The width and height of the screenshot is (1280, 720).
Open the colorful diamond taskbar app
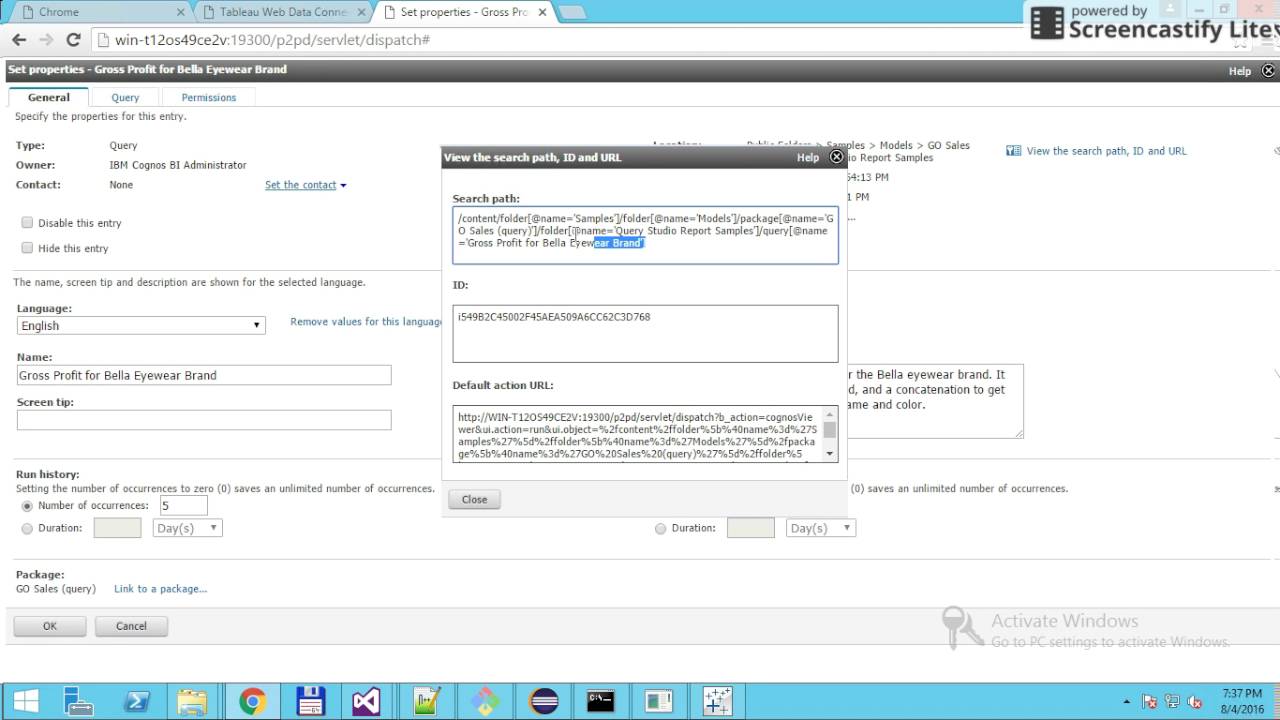[x=486, y=701]
